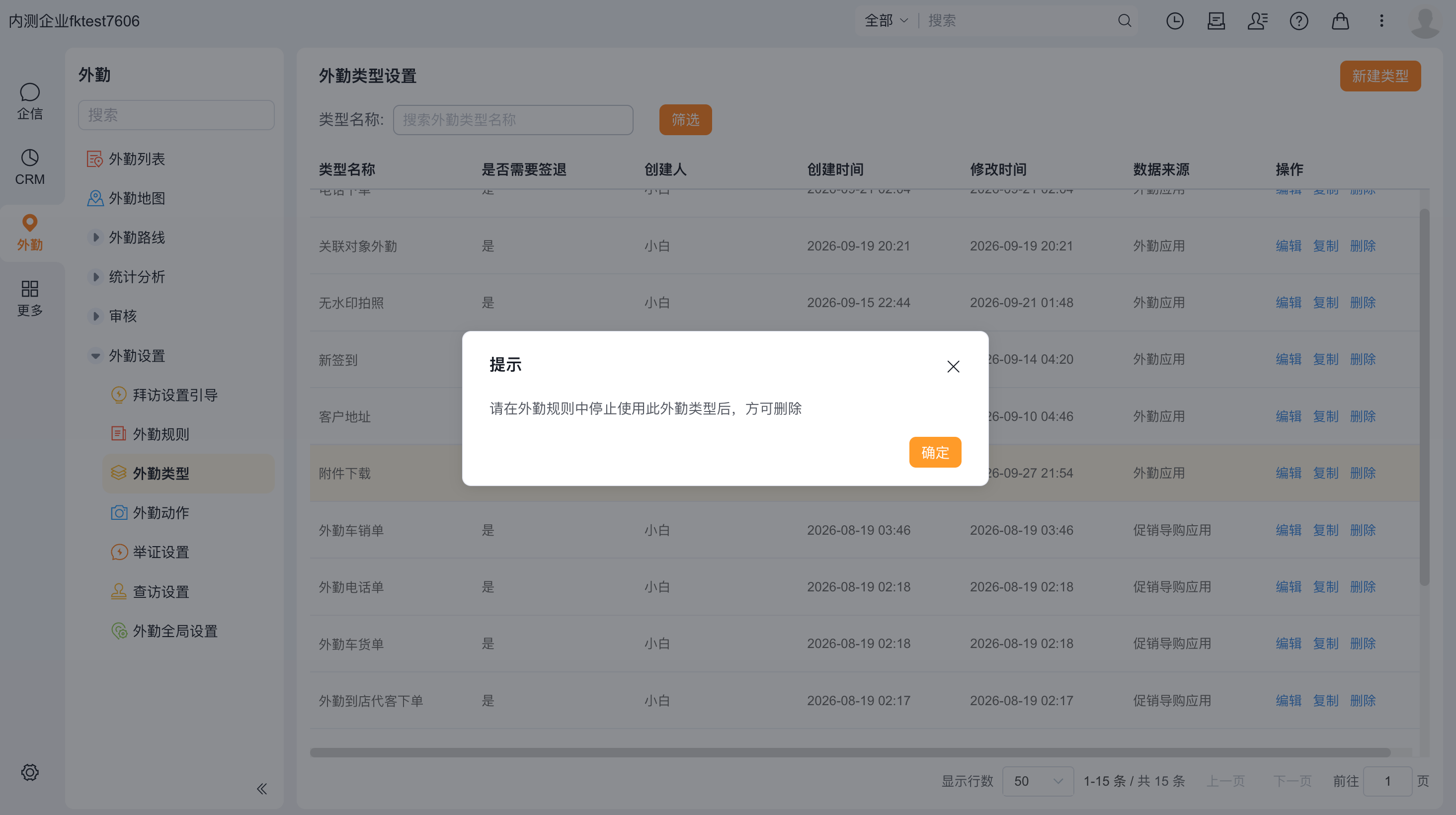Click the 新建类型 button
The width and height of the screenshot is (1456, 815).
click(1379, 76)
